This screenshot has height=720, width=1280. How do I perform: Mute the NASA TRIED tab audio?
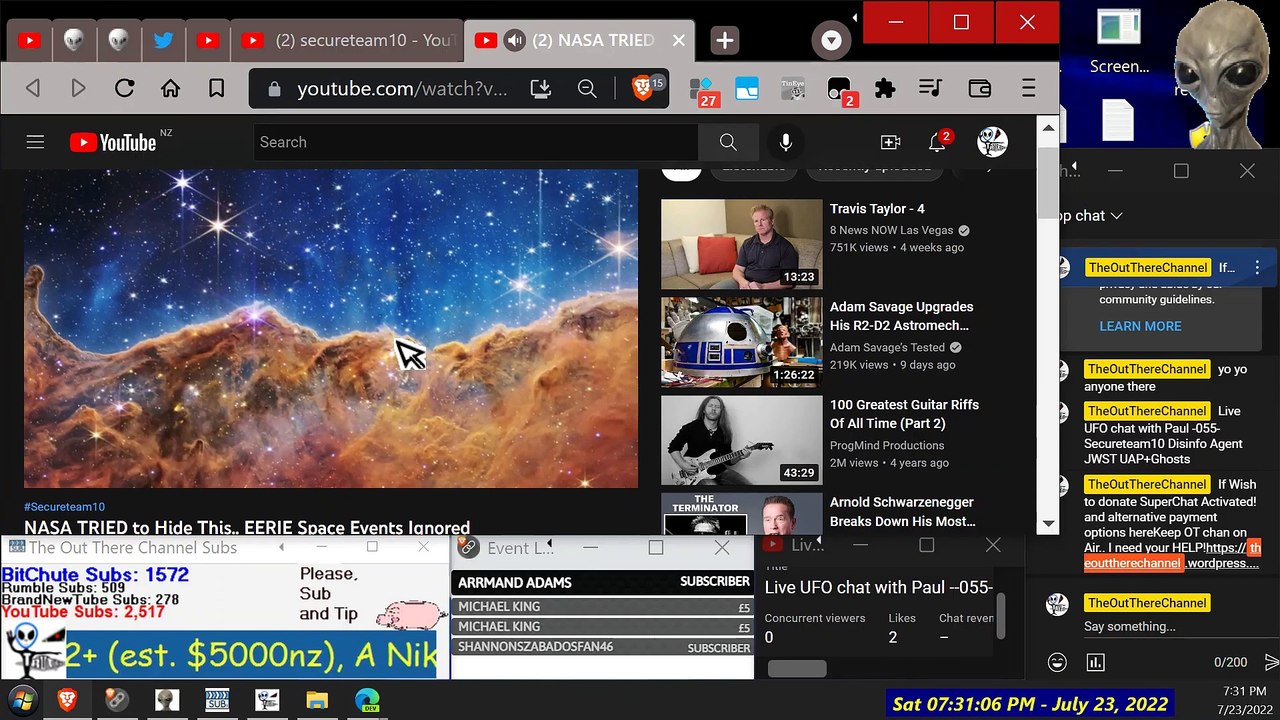tap(515, 40)
